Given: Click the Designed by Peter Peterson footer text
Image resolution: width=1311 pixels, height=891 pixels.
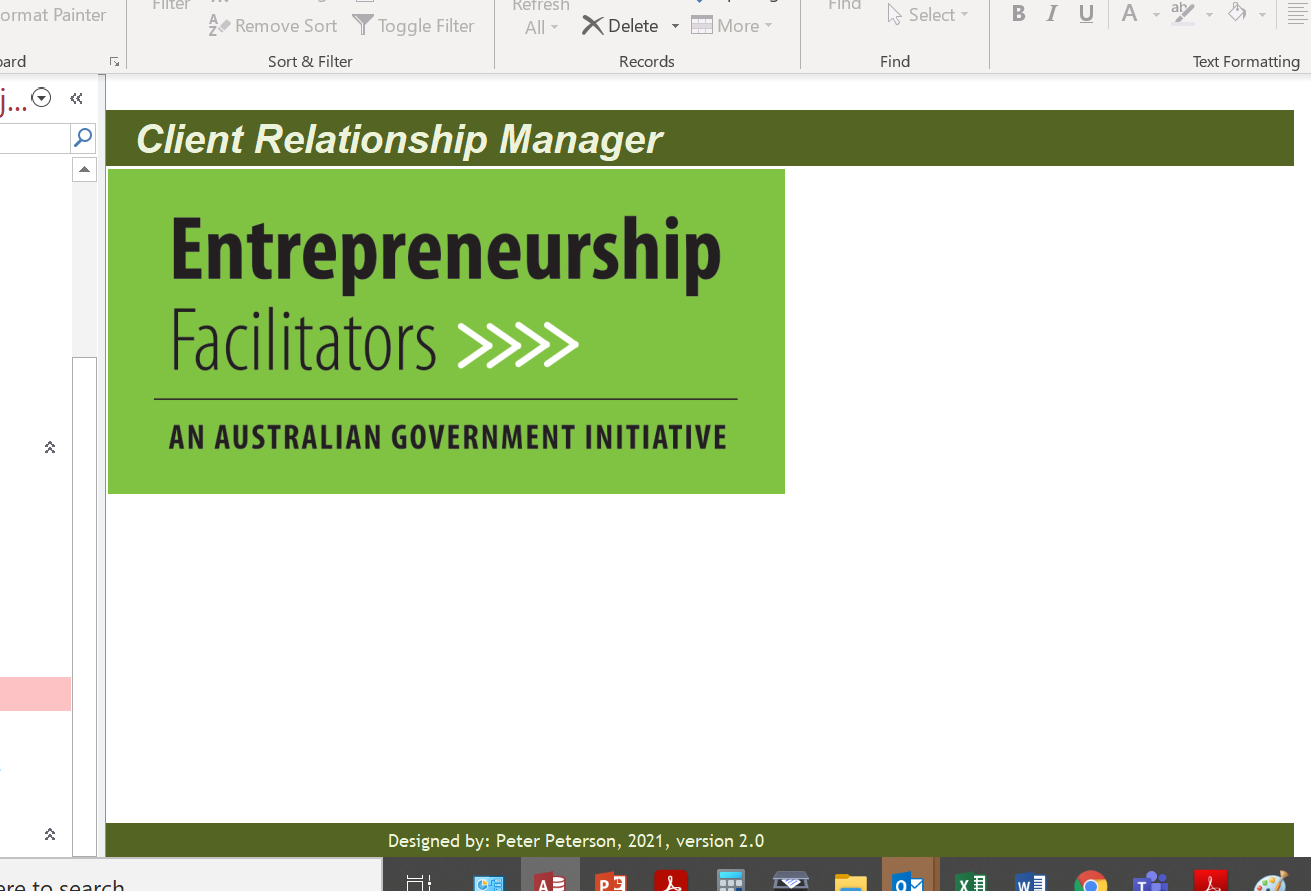Looking at the screenshot, I should [576, 841].
